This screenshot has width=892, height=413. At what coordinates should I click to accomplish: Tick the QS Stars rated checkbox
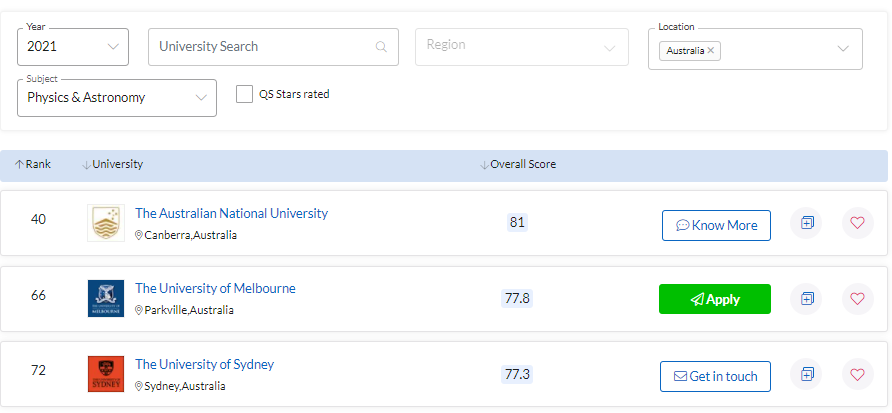point(244,94)
